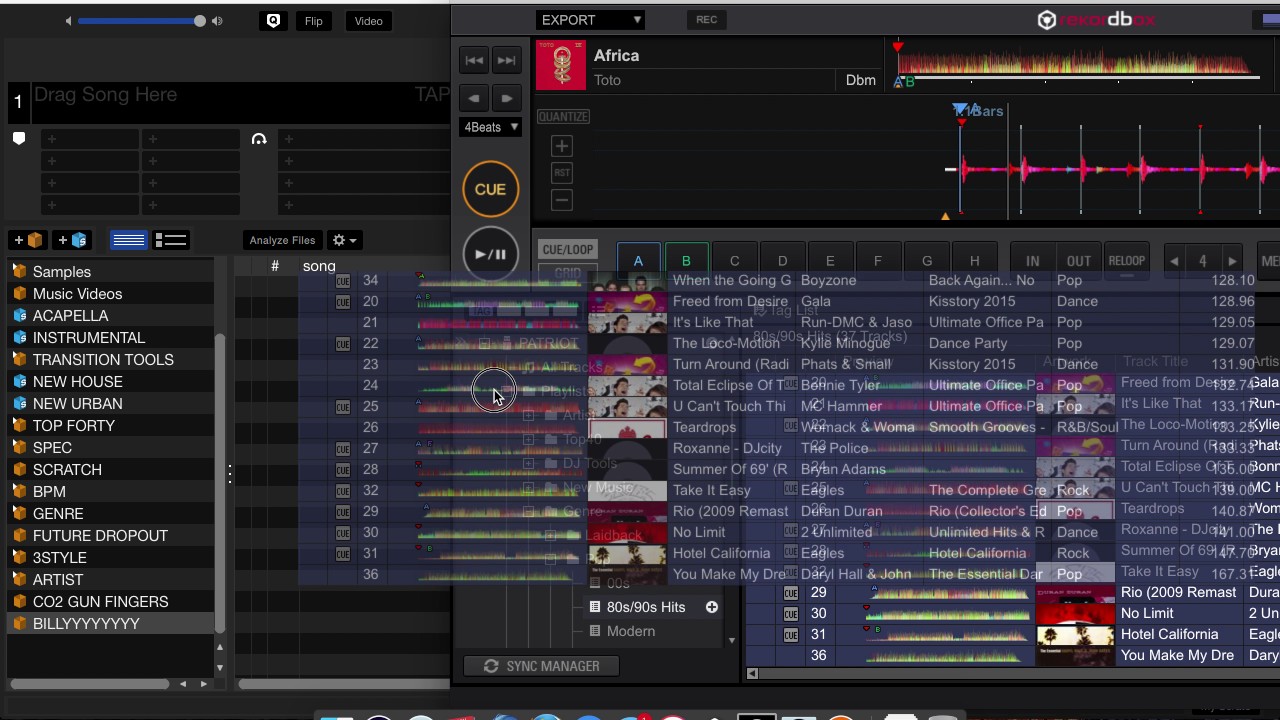Click the song column header
The height and width of the screenshot is (720, 1280).
click(319, 266)
